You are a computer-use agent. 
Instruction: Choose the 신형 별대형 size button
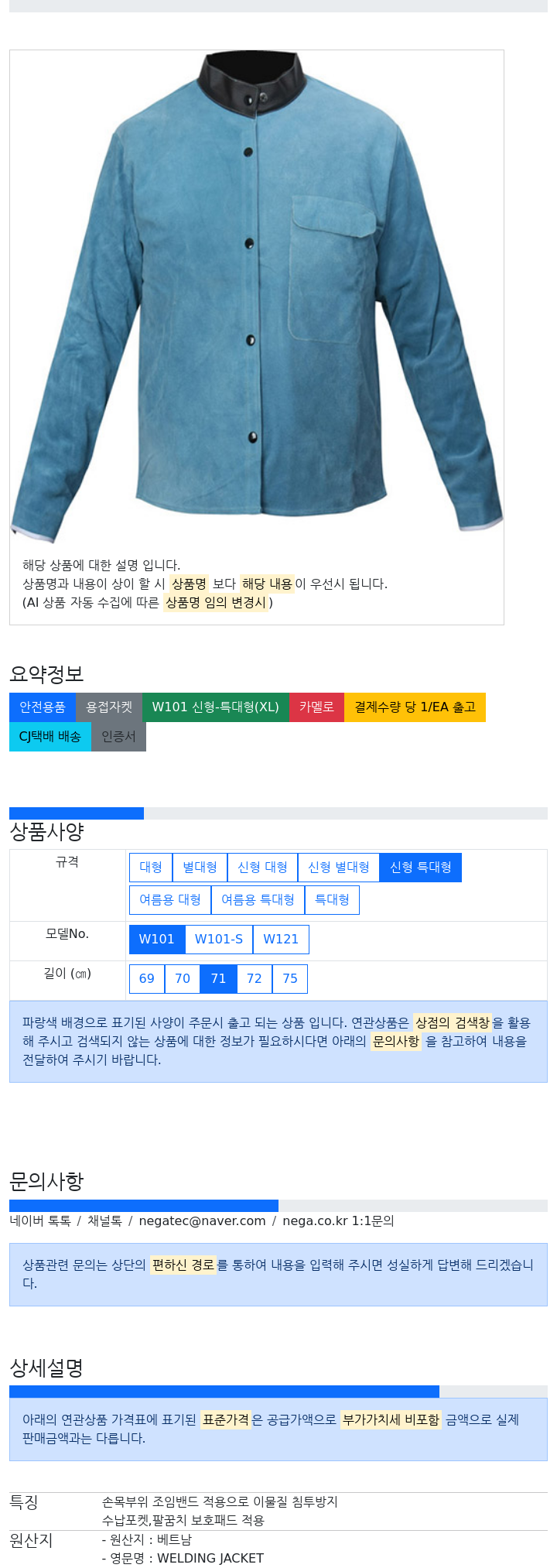click(x=339, y=867)
